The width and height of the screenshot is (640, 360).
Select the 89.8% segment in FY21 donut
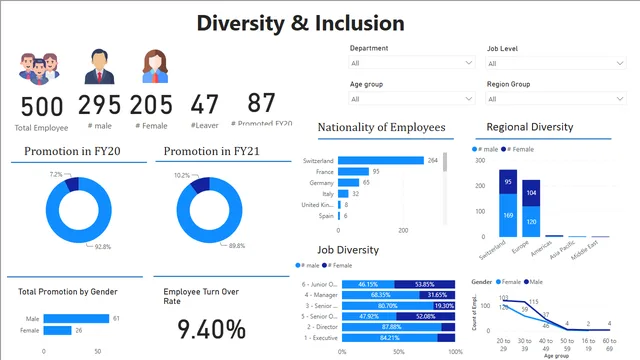209,236
